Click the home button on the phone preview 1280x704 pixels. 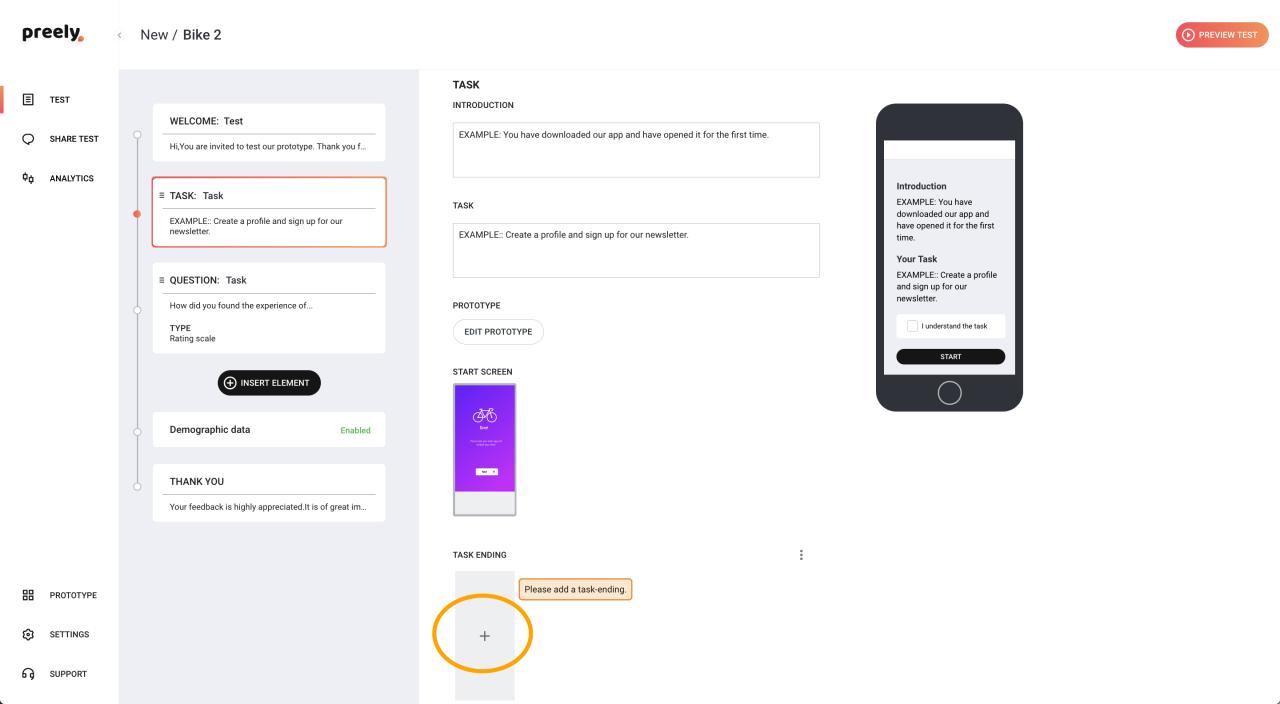tap(949, 393)
